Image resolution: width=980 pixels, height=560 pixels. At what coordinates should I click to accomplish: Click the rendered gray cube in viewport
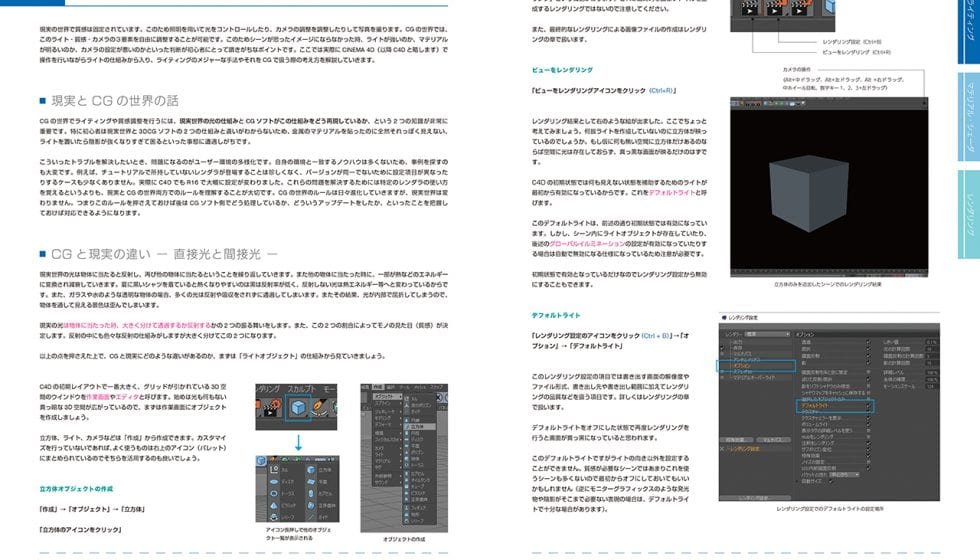coord(809,193)
